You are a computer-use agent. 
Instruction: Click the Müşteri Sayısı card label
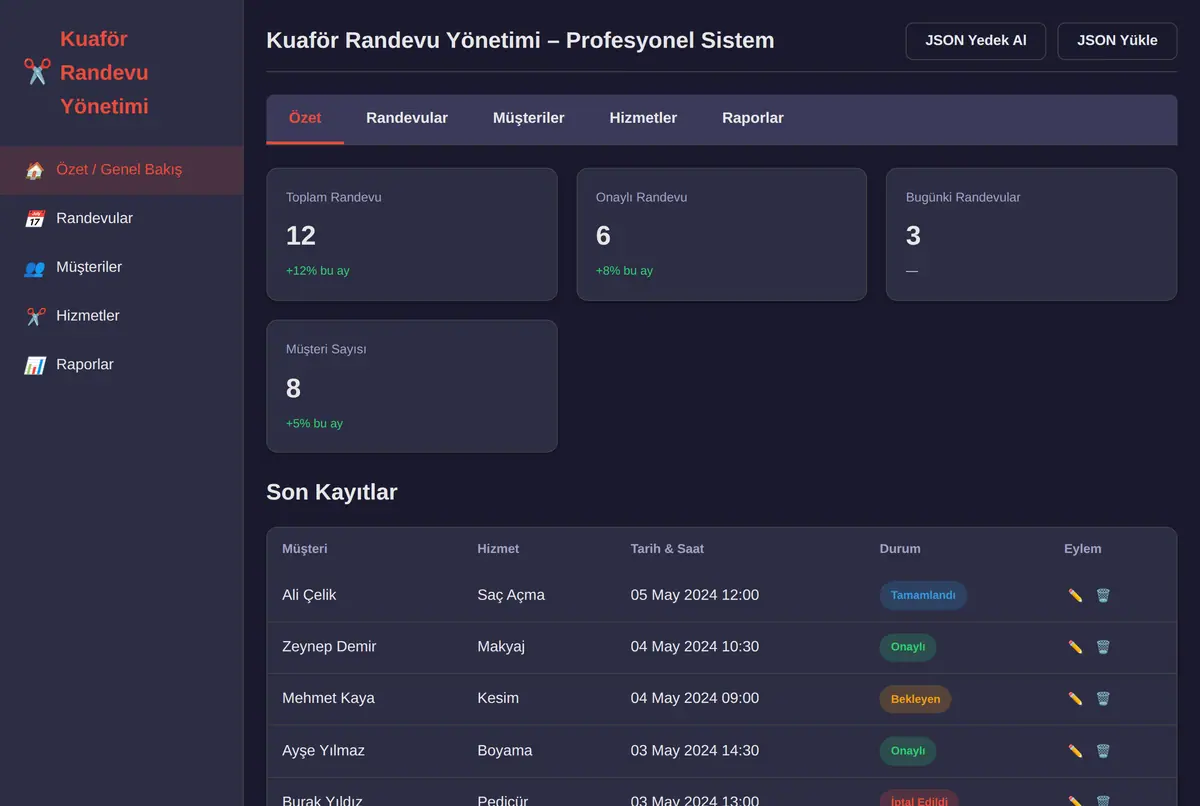coord(326,349)
